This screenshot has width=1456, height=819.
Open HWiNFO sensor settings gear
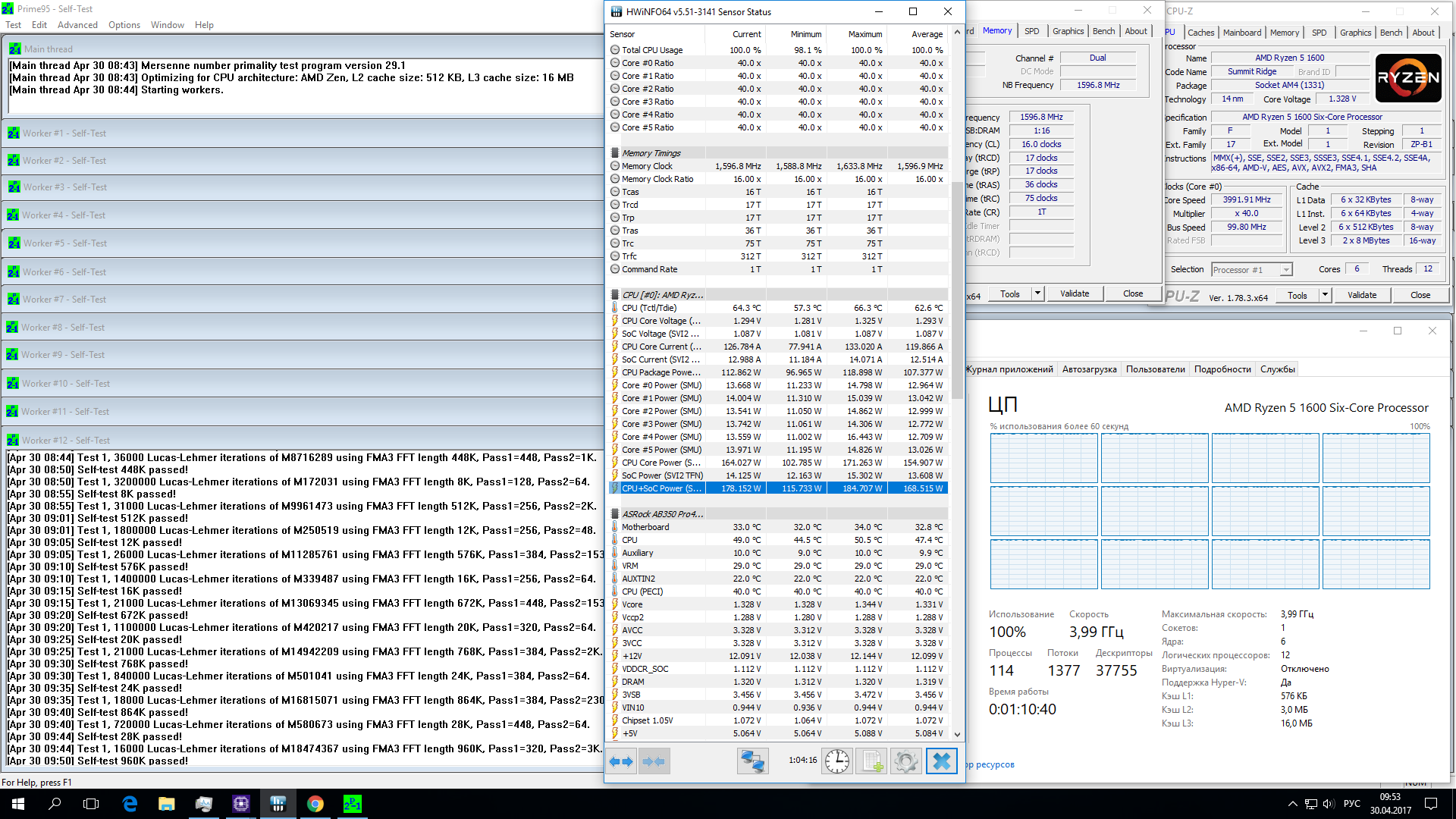[x=905, y=761]
